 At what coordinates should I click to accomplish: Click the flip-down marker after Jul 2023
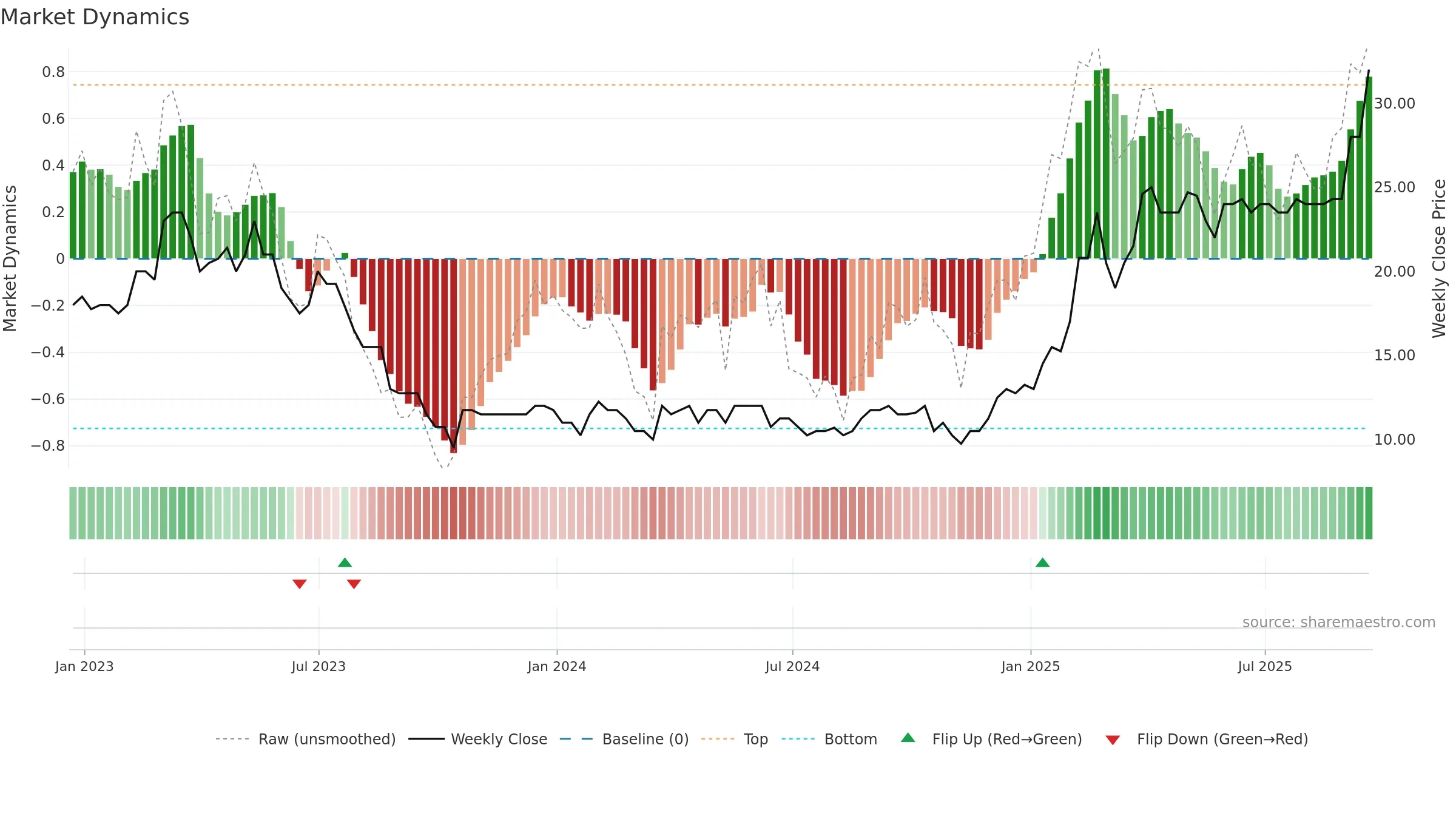coord(354,584)
